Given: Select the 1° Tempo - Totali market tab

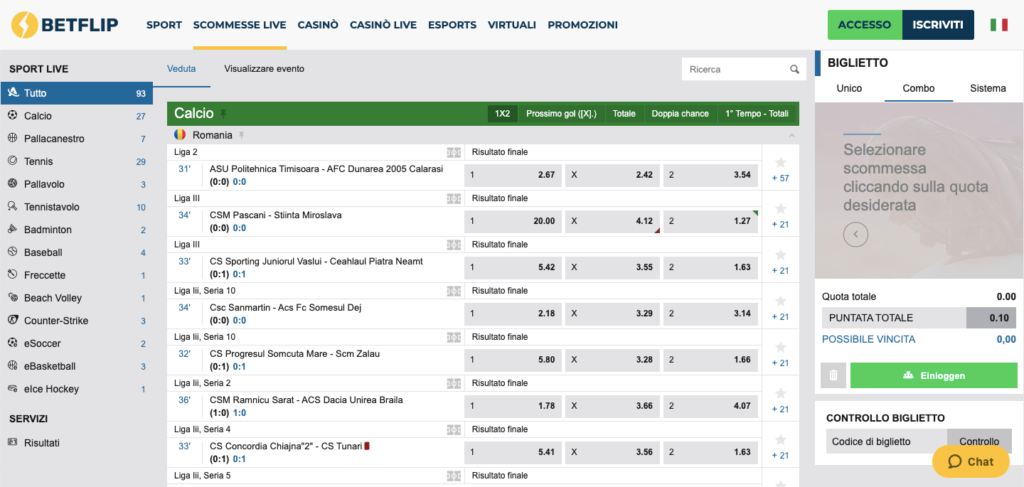Looking at the screenshot, I should (756, 114).
